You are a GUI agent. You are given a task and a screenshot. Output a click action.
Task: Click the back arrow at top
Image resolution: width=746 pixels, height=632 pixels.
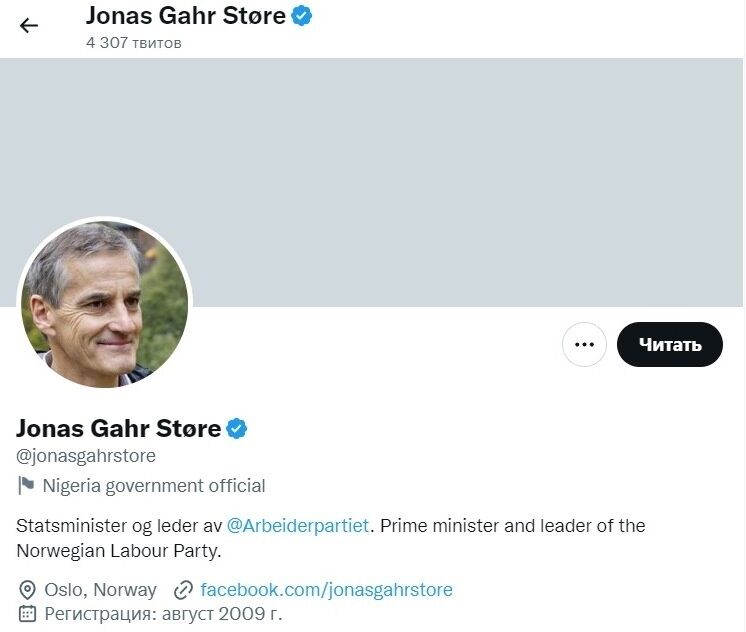pyautogui.click(x=29, y=26)
